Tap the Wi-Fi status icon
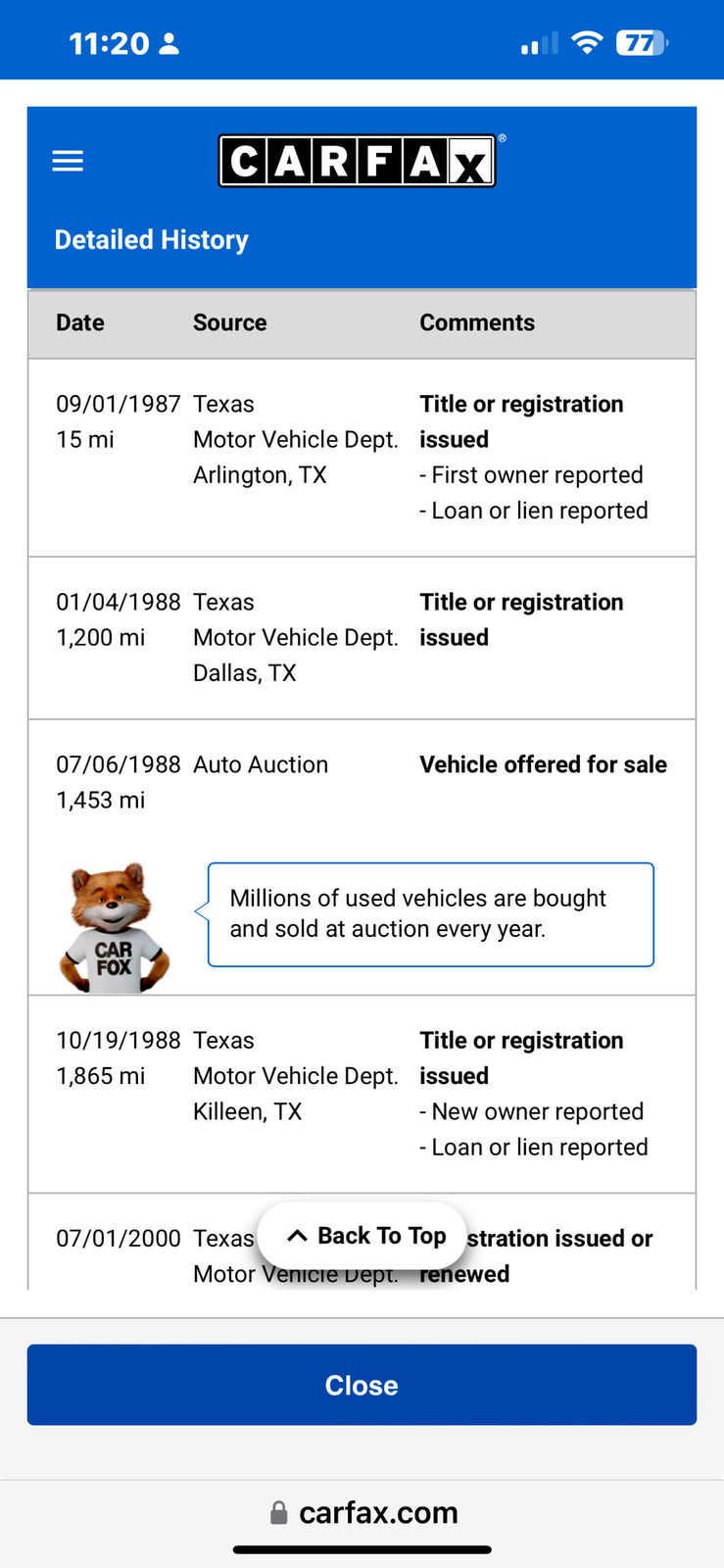 click(587, 43)
